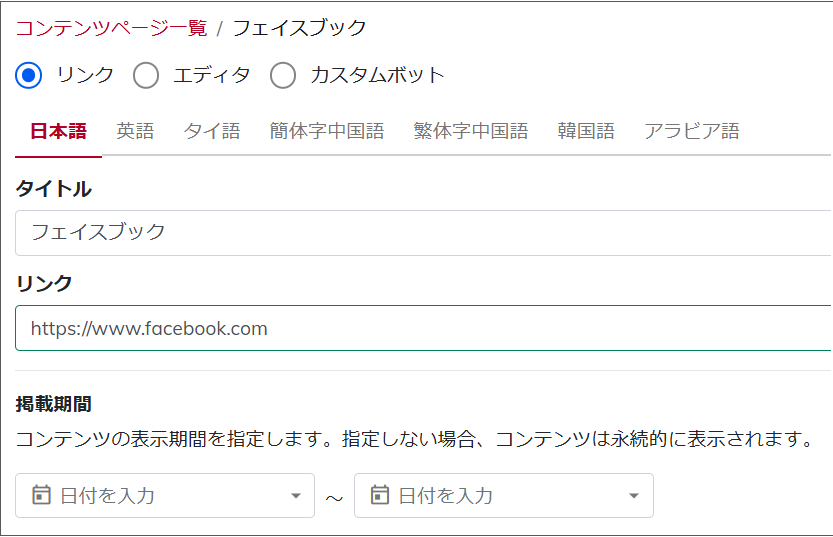Screen dimensions: 833x537
Task: Select the 繁体字中国語 tab
Action: coord(471,131)
